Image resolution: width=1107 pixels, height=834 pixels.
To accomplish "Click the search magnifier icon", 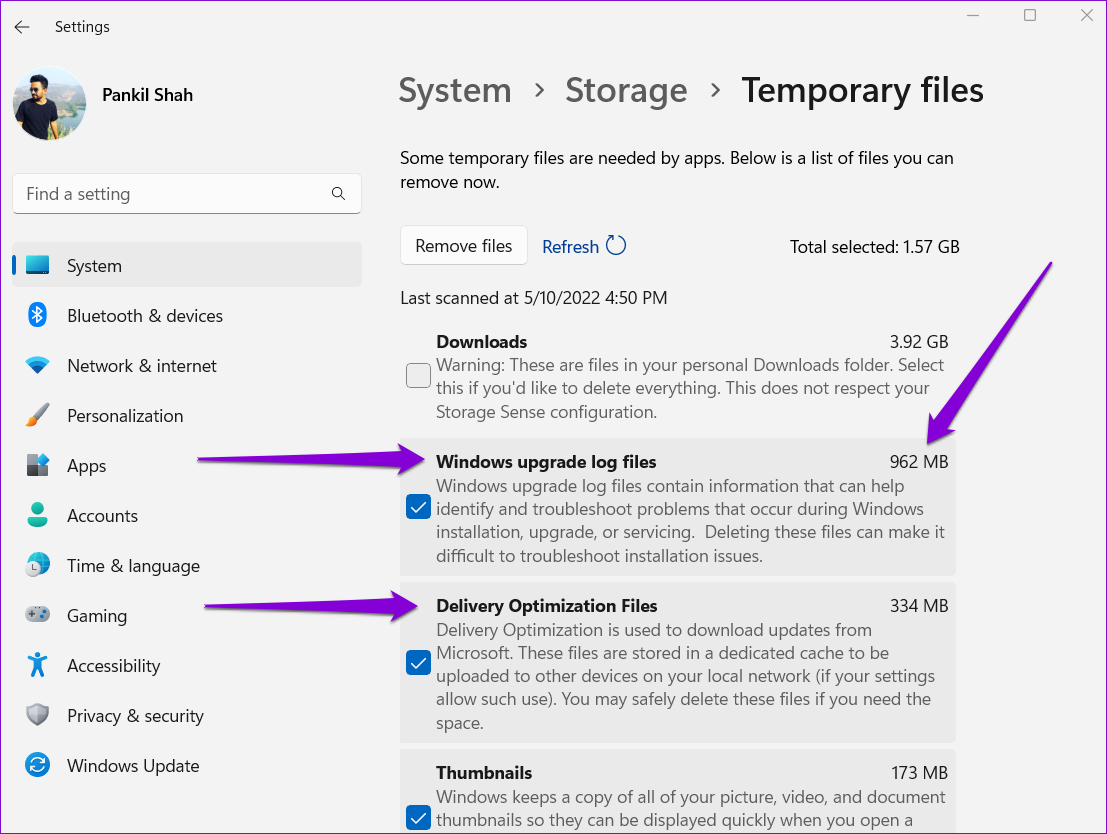I will pos(338,193).
